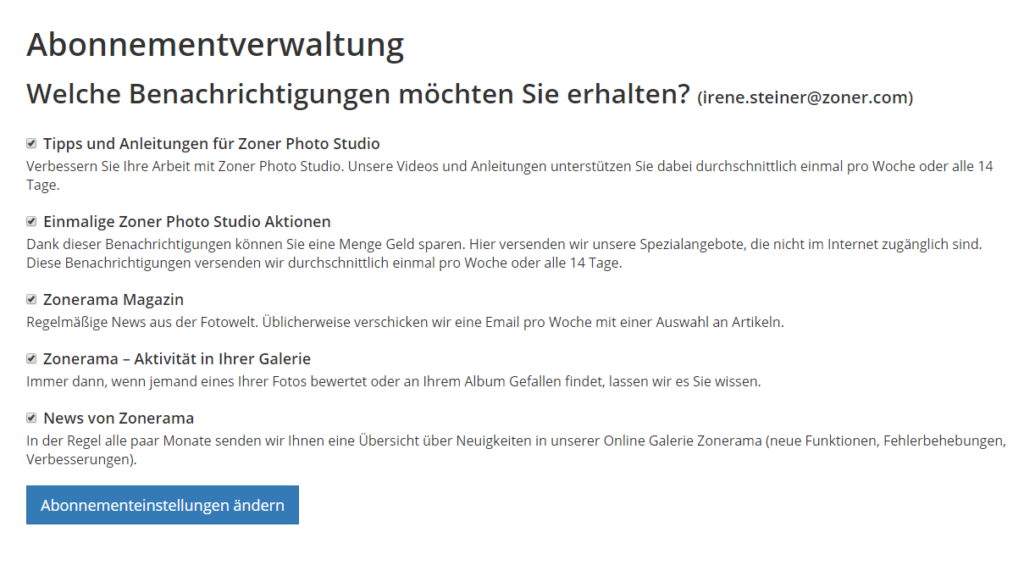Click label 'Zonerama – Aktivität in Ihrer Galerie'
Screen dimensions: 1024x571
(x=177, y=359)
